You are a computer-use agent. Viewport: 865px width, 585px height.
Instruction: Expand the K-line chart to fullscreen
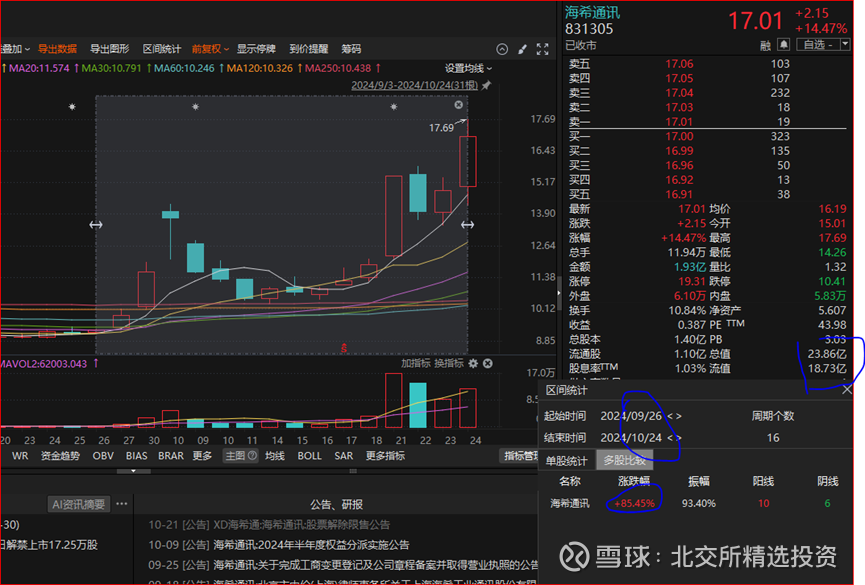[543, 49]
